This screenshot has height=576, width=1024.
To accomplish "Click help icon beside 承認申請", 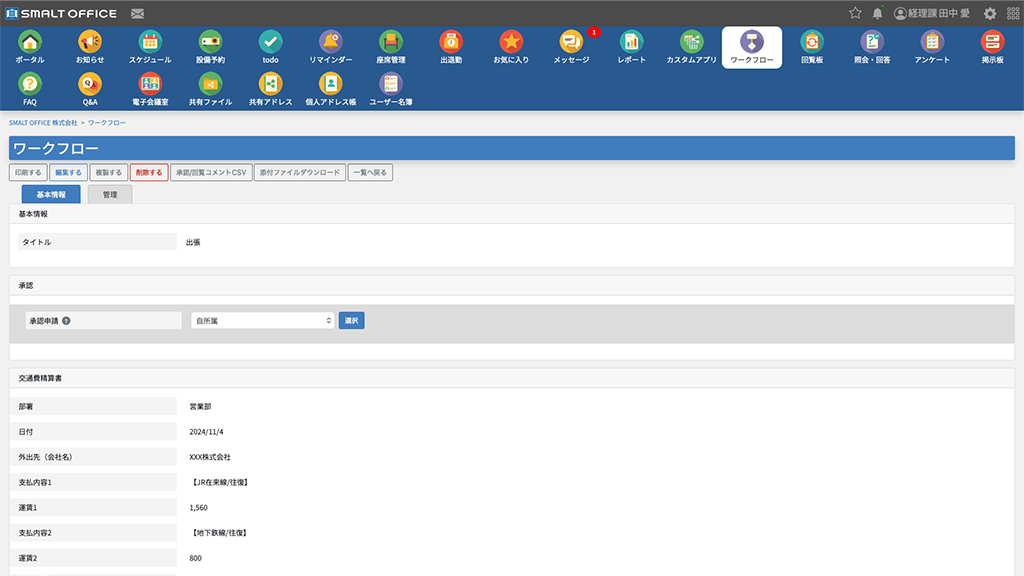I will (66, 321).
